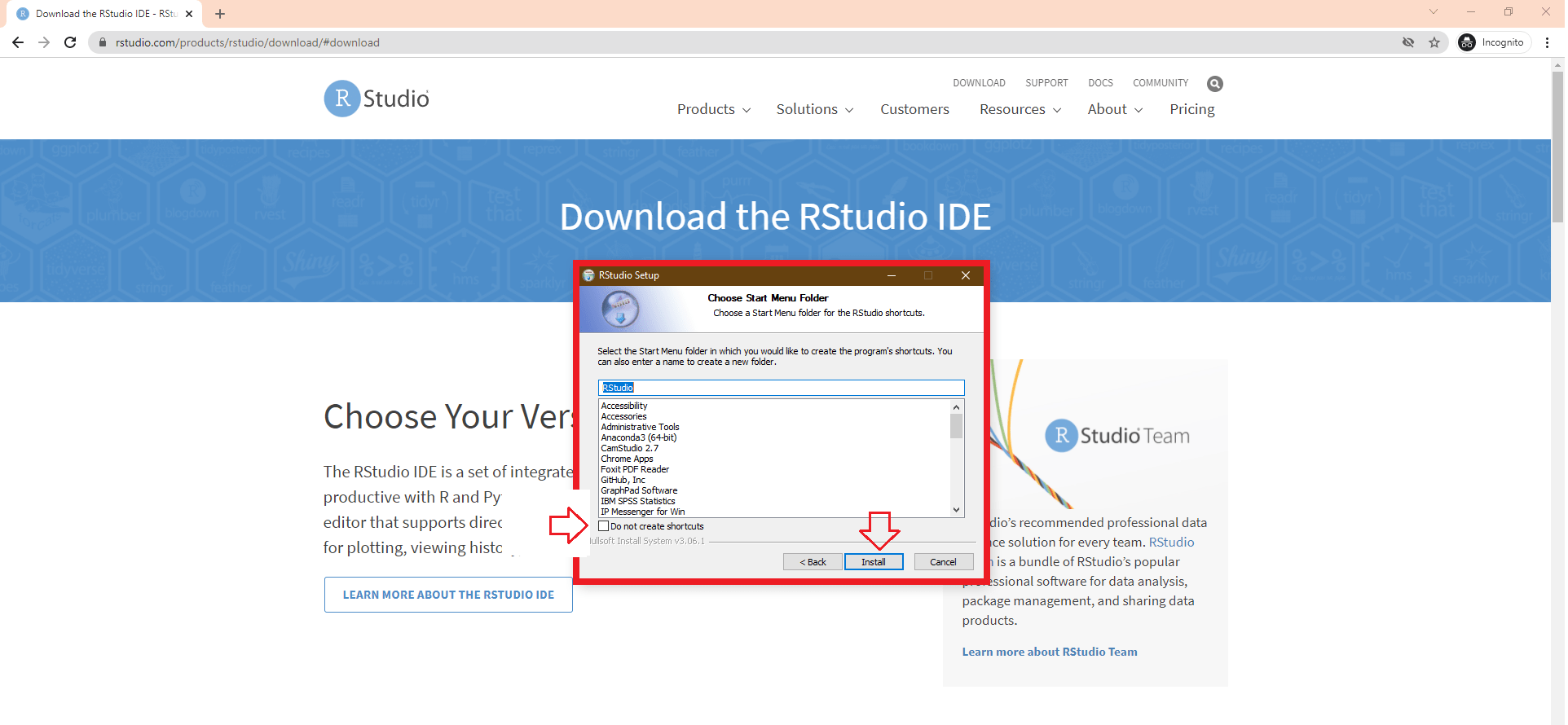
Task: Open the tab search chevron
Action: pos(1434,11)
